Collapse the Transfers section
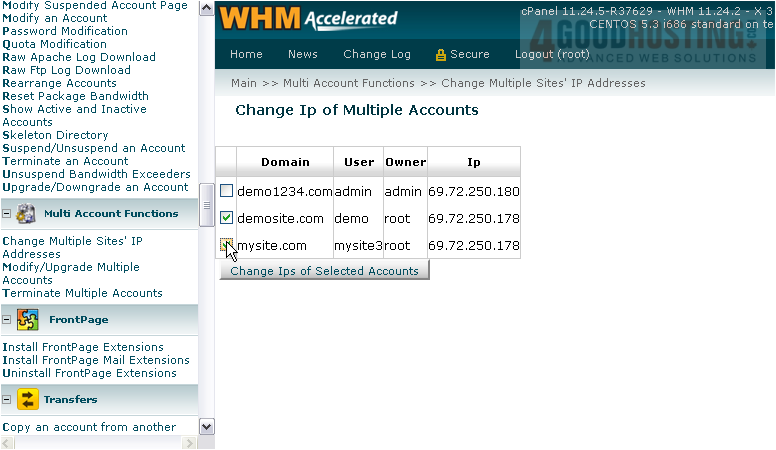 coord(7,400)
